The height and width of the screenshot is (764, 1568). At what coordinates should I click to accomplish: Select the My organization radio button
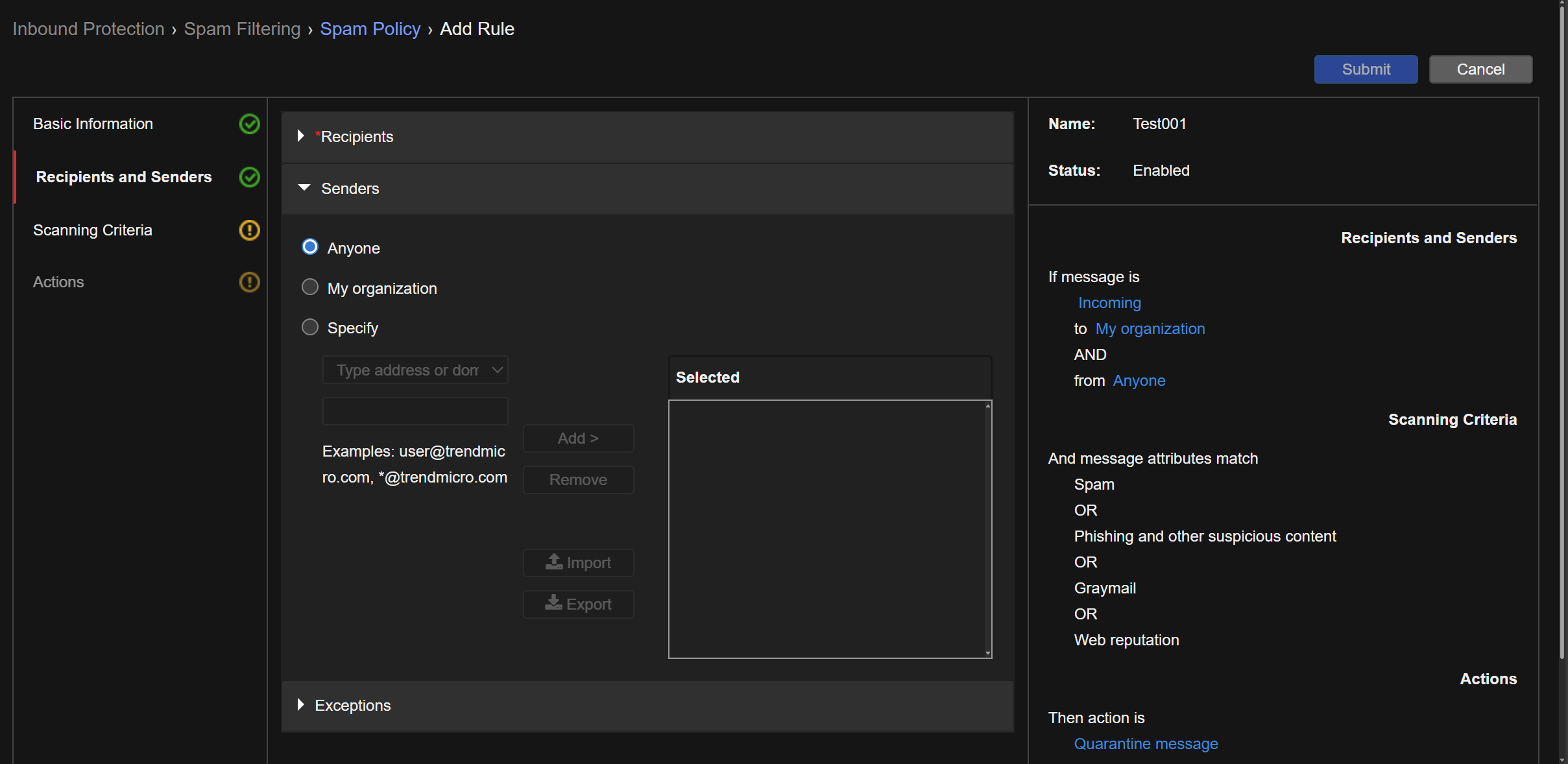tap(310, 287)
